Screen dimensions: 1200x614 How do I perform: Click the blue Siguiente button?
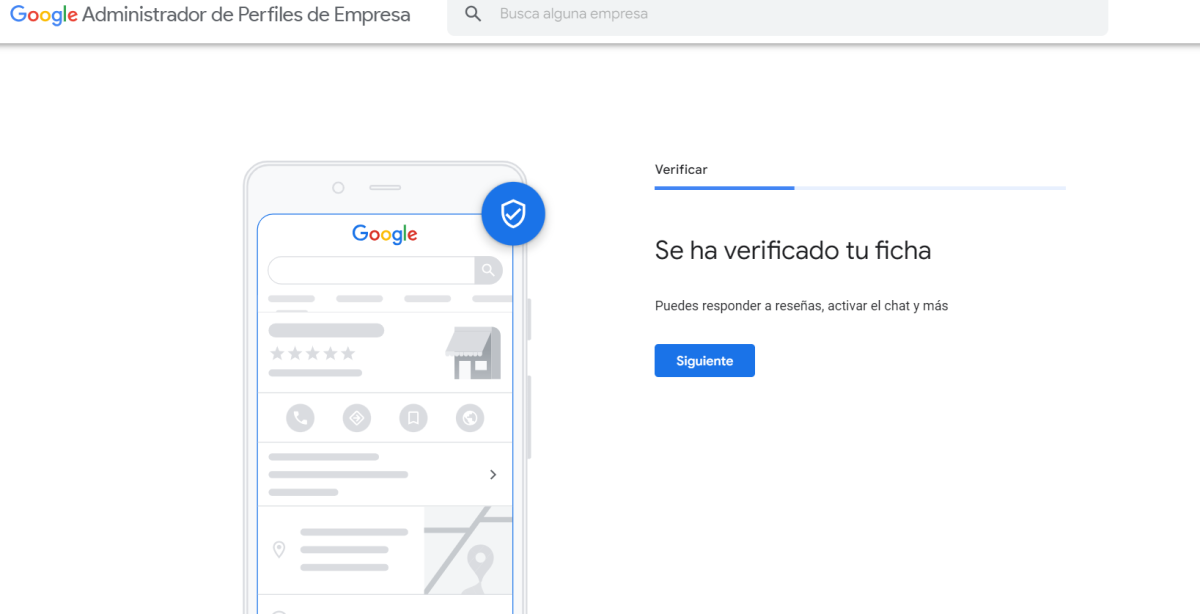pyautogui.click(x=704, y=361)
